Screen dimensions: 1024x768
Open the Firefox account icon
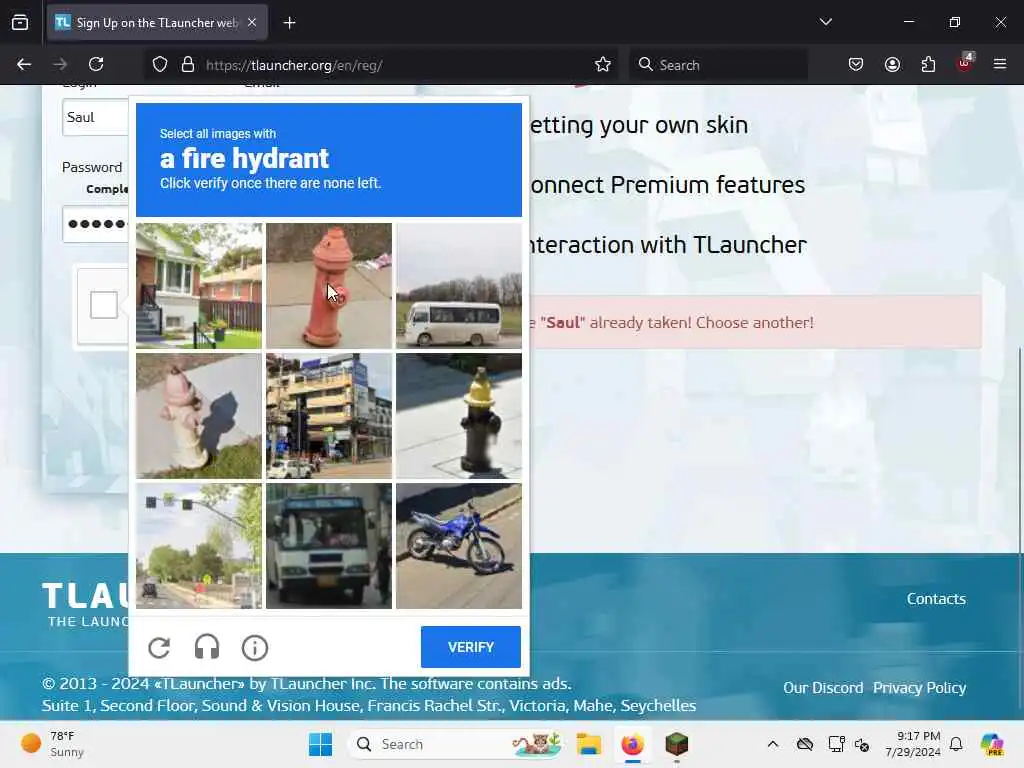(892, 64)
